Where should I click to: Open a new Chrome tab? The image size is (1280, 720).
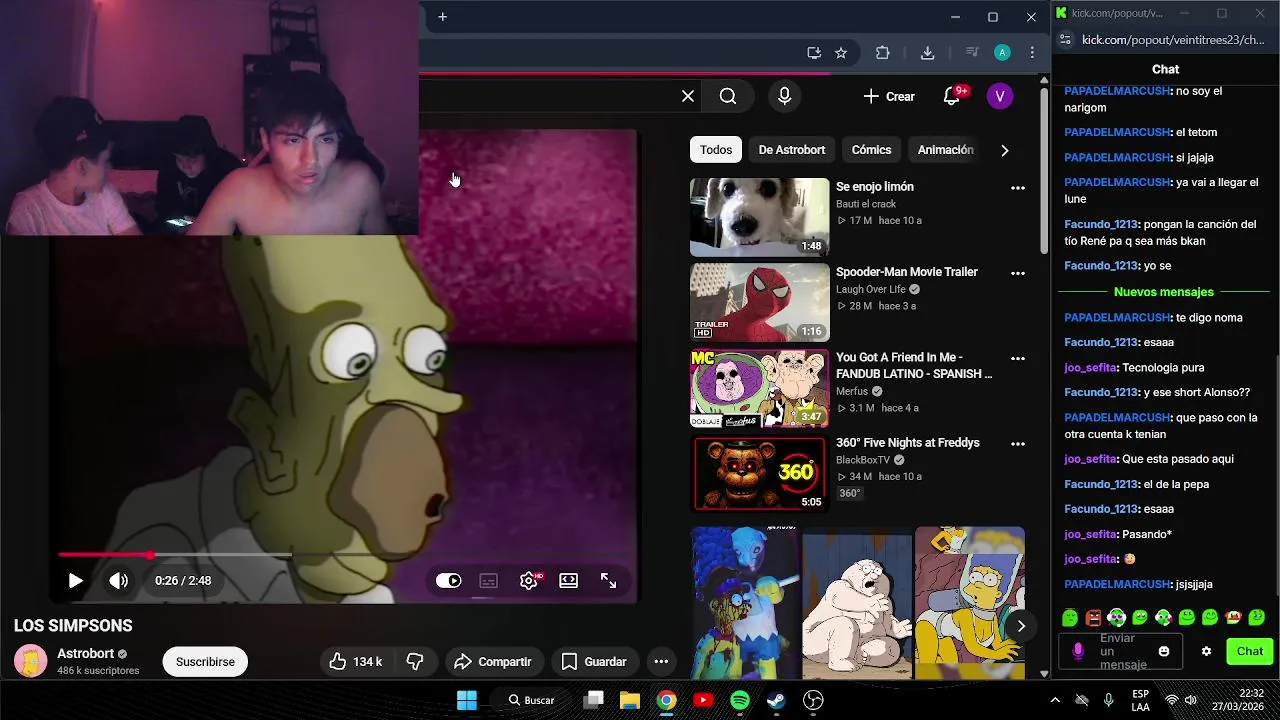pyautogui.click(x=442, y=17)
